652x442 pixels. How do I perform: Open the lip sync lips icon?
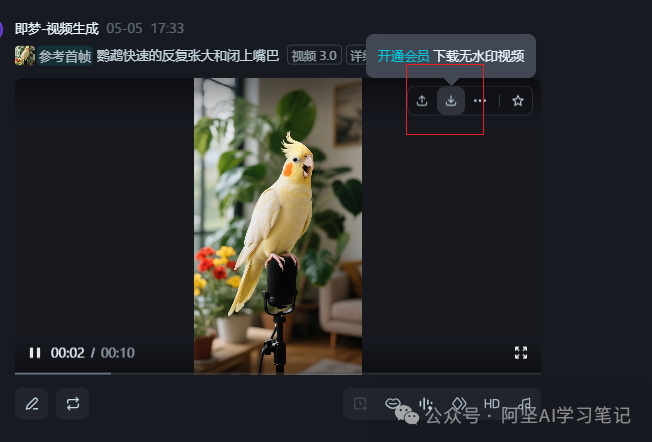coord(393,403)
